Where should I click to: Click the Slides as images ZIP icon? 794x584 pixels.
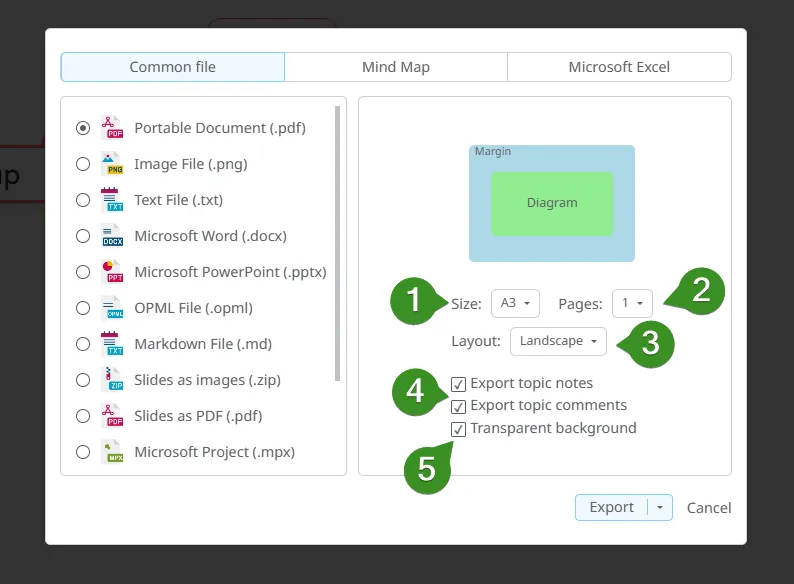coord(111,380)
